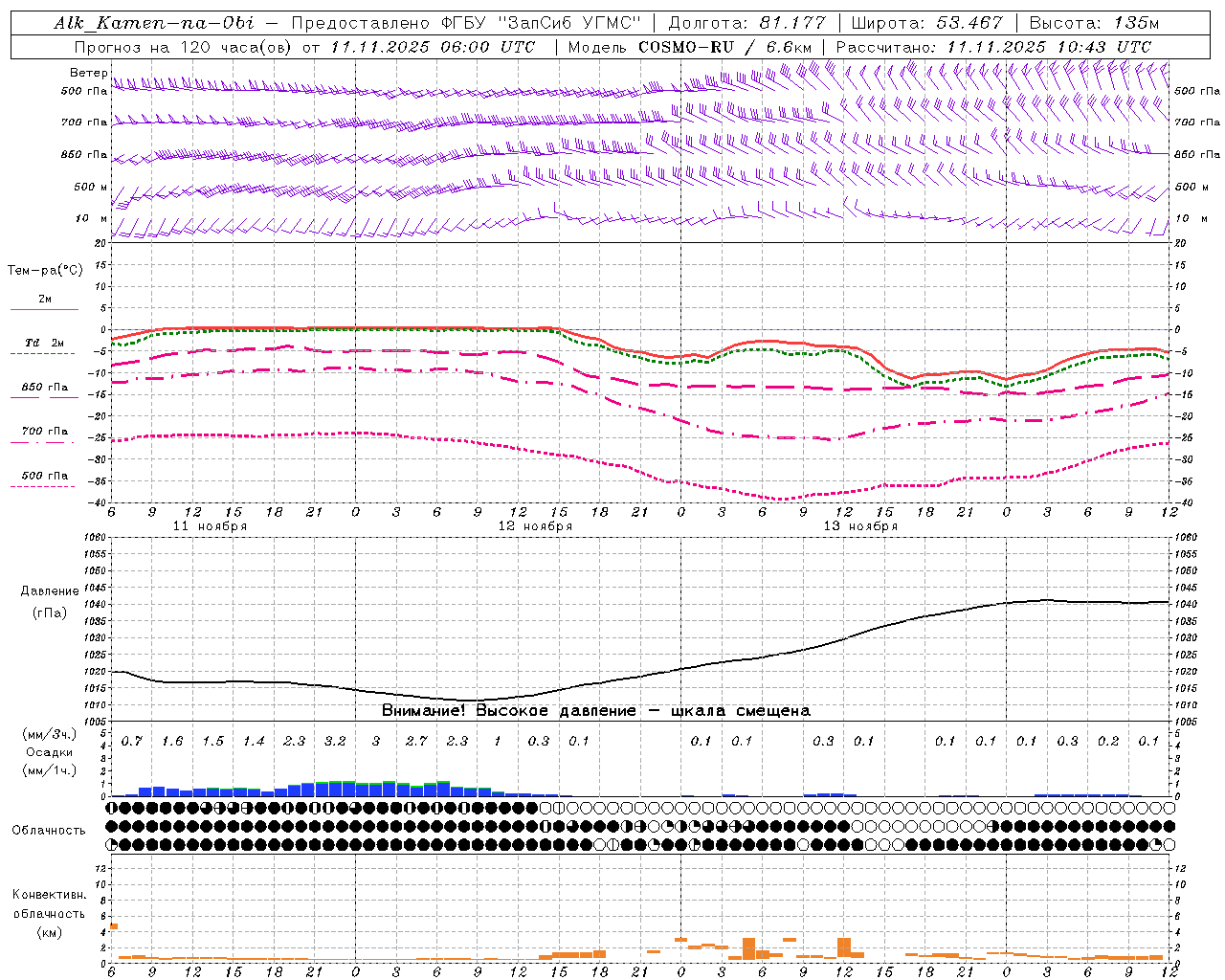Click the 'Давление' pressure panel label
This screenshot has width=1225, height=980.
[x=50, y=591]
